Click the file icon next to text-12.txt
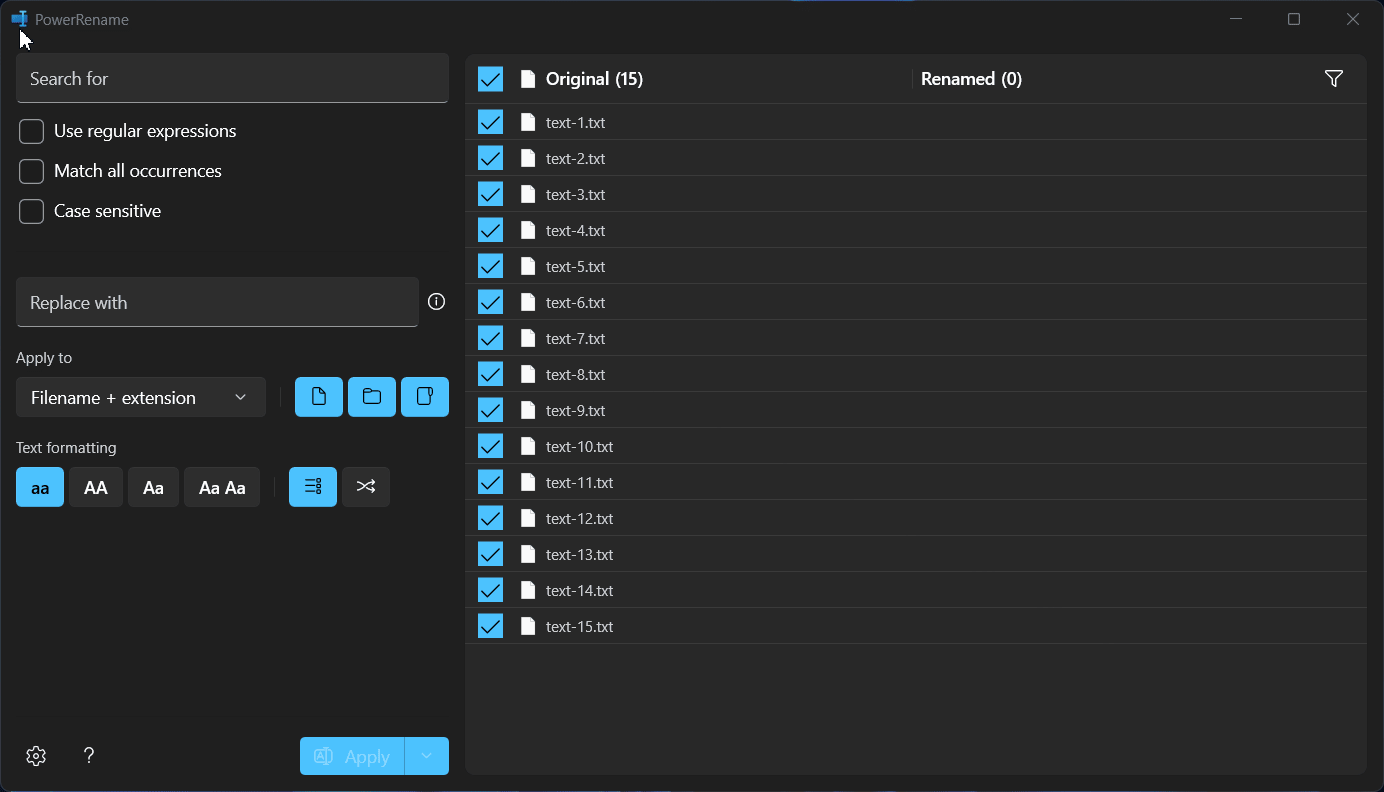Screen dimensions: 1384x792 pyautogui.click(x=528, y=518)
